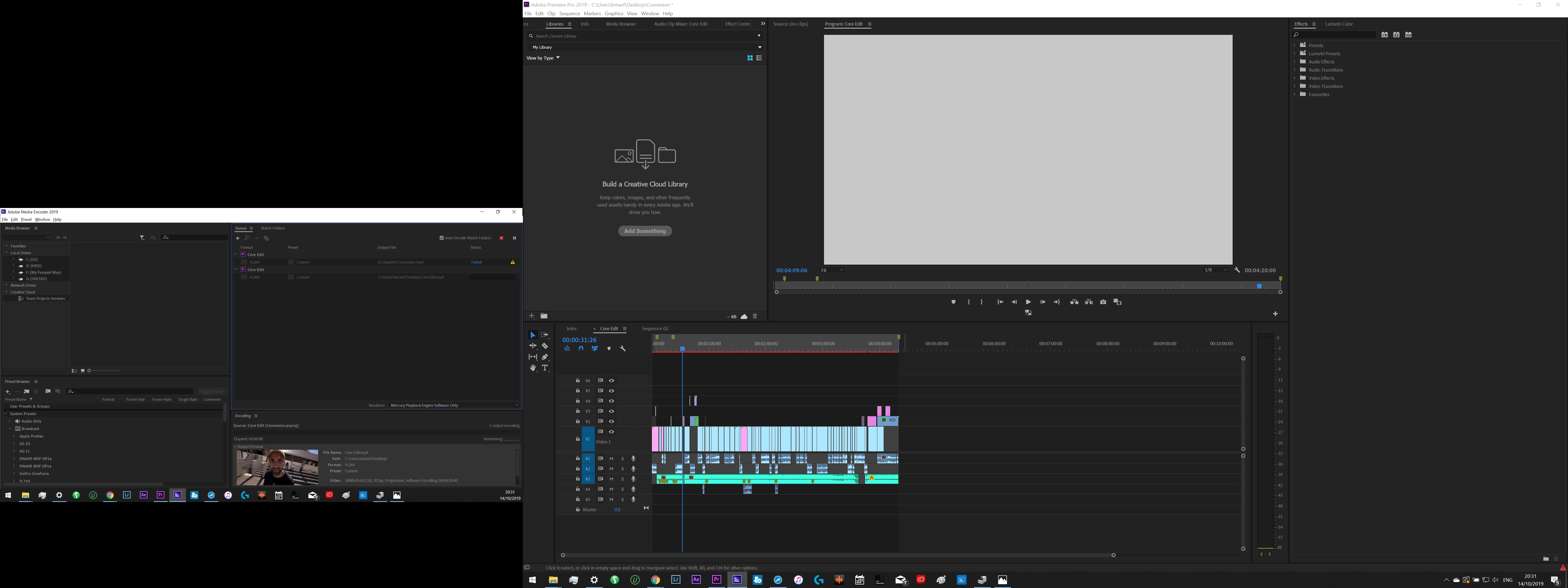Open Renderer Mercury Playback Engine dropdown
Viewport: 1568px width, 588px height.
(454, 405)
